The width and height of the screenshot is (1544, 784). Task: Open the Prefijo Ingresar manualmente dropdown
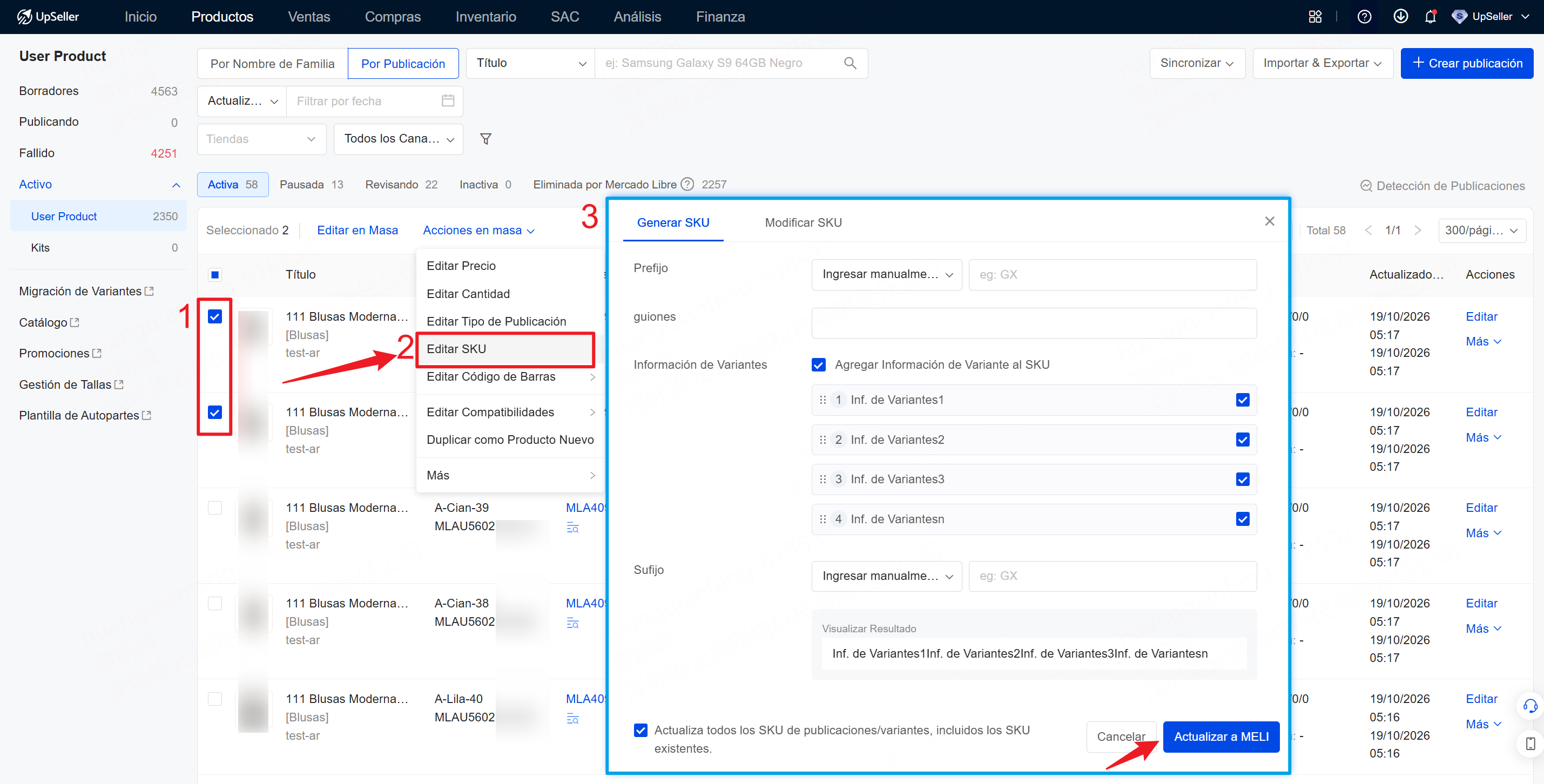886,274
